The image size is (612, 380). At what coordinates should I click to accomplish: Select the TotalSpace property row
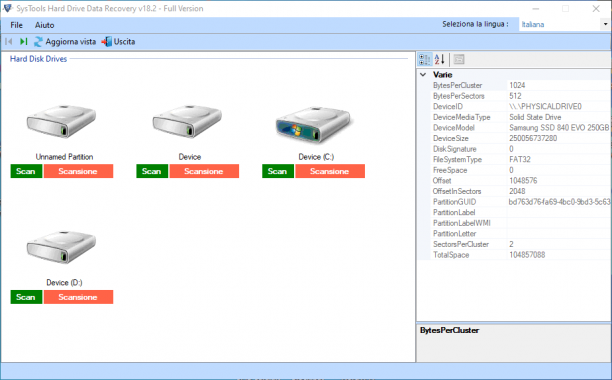[x=520, y=254]
